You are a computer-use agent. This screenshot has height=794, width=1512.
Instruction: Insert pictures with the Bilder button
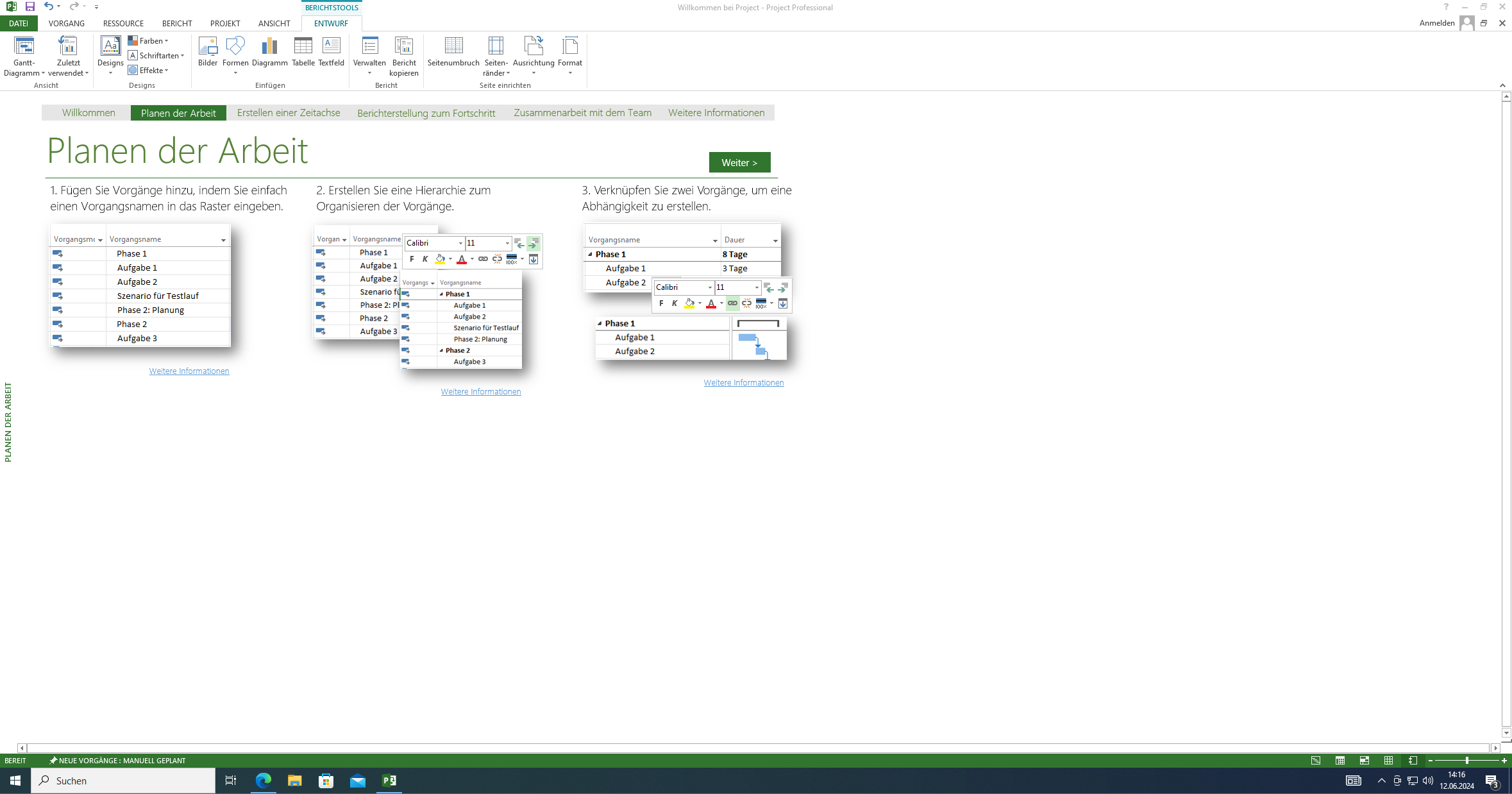(208, 51)
